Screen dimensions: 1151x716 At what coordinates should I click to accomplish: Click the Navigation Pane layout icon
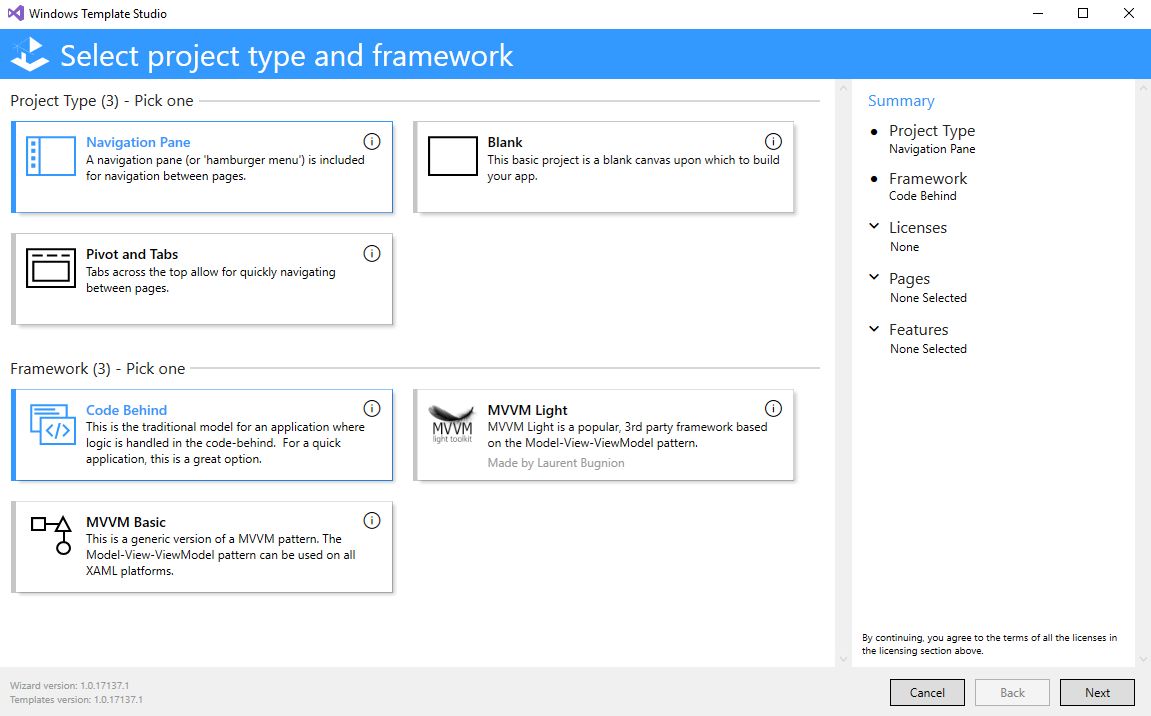[x=51, y=156]
